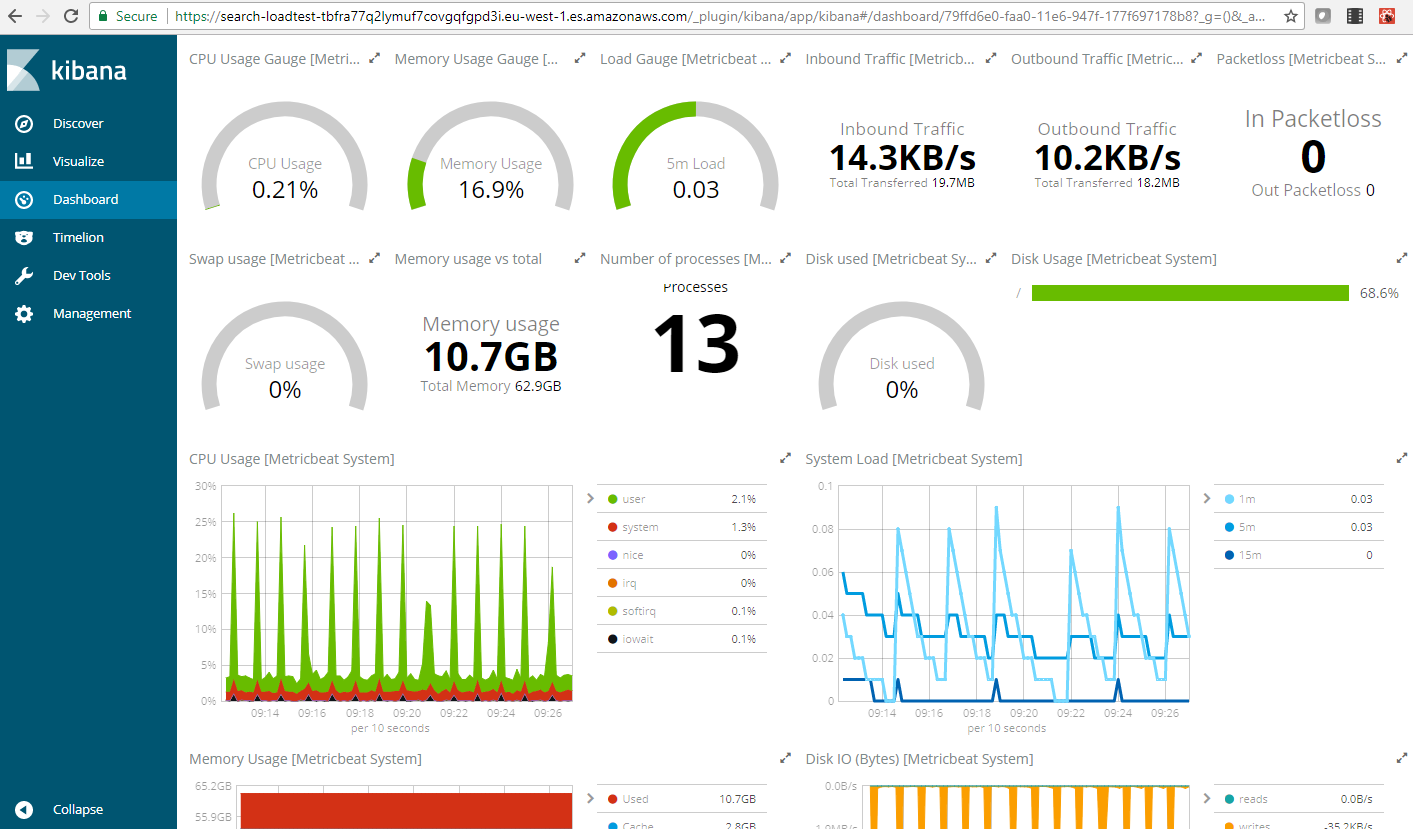The height and width of the screenshot is (829, 1413).
Task: Toggle the Used series in memory legend
Action: coord(682,799)
